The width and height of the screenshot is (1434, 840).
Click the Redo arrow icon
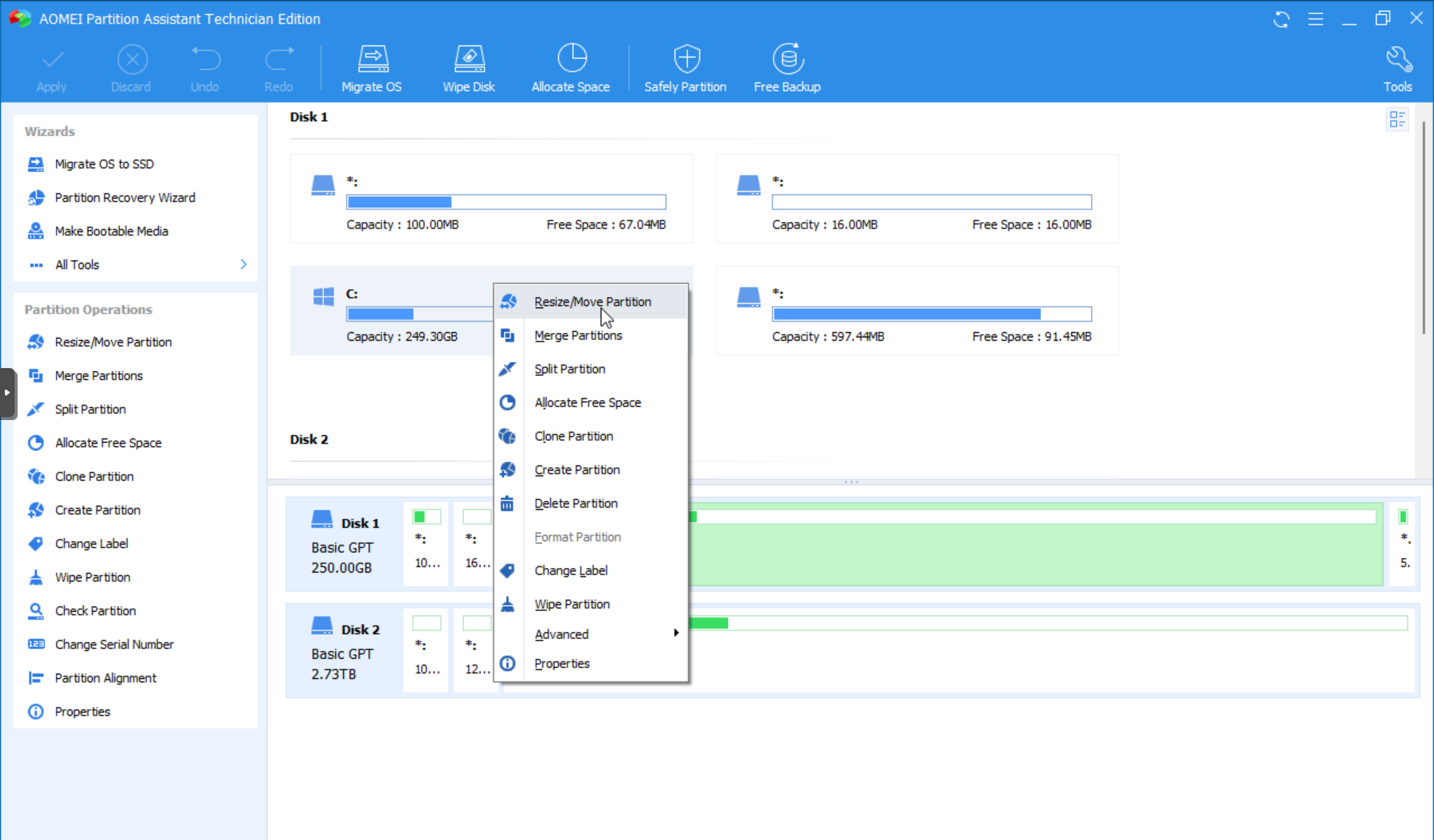pos(279,59)
